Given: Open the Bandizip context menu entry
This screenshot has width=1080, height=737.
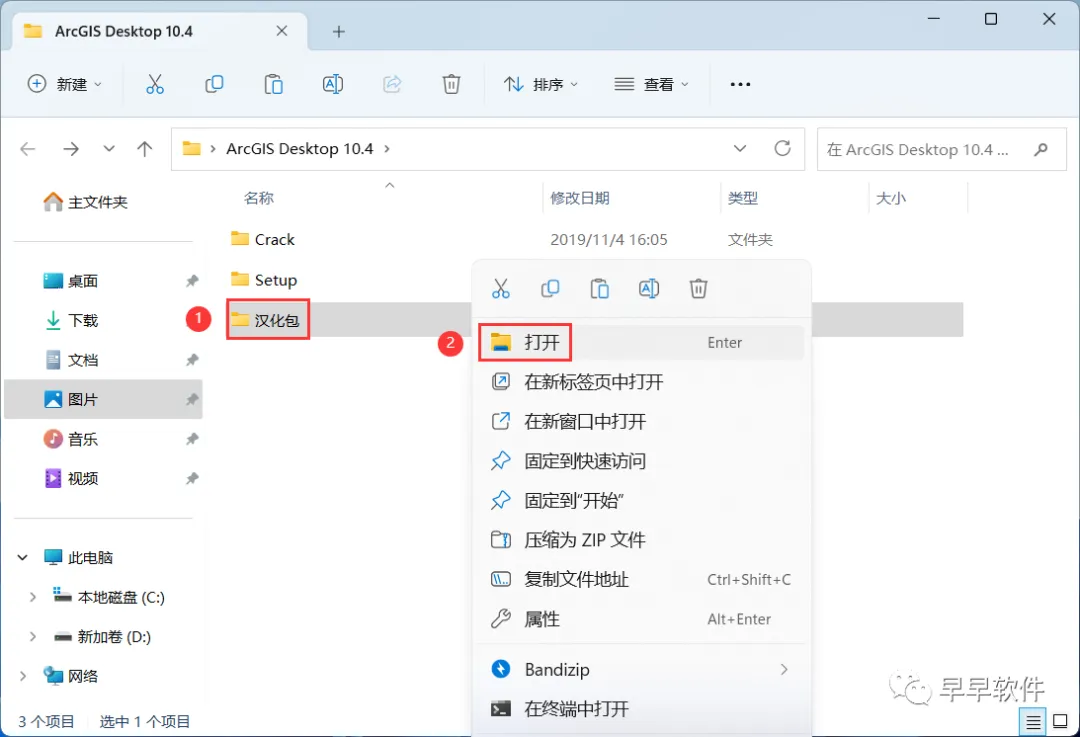Looking at the screenshot, I should pos(641,669).
